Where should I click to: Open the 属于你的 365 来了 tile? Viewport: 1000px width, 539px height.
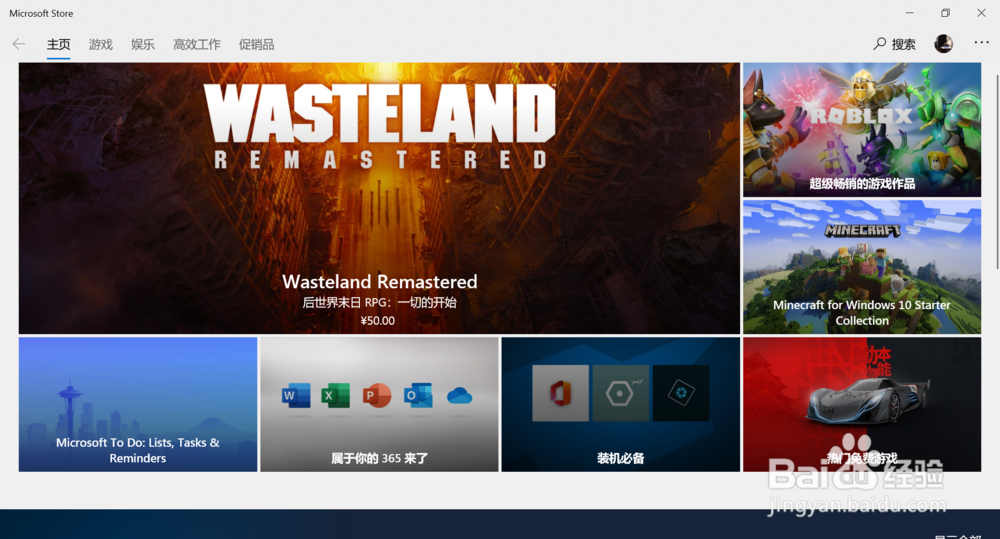[x=379, y=404]
